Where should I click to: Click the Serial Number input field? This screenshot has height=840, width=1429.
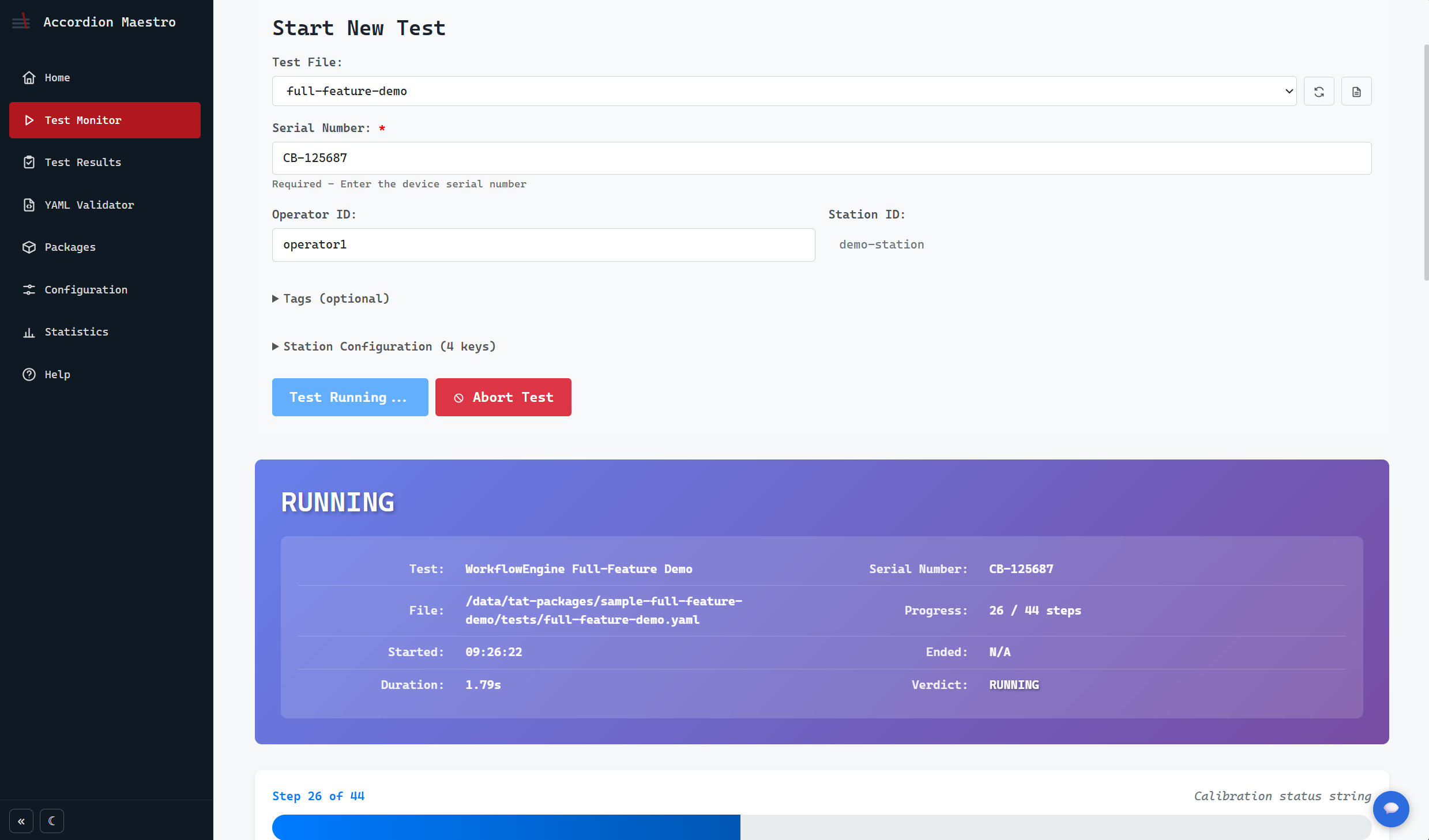click(x=822, y=158)
